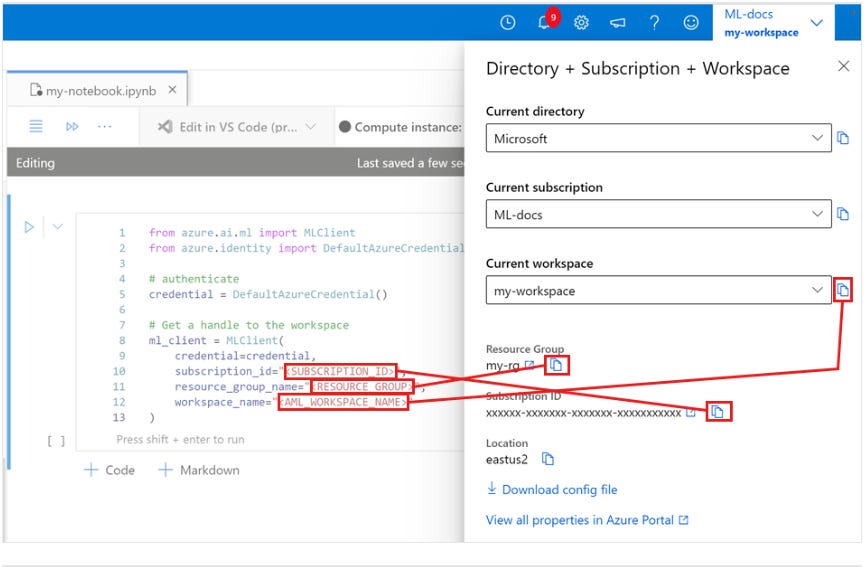868x567 pixels.
Task: Copy the current directory value
Action: point(843,138)
